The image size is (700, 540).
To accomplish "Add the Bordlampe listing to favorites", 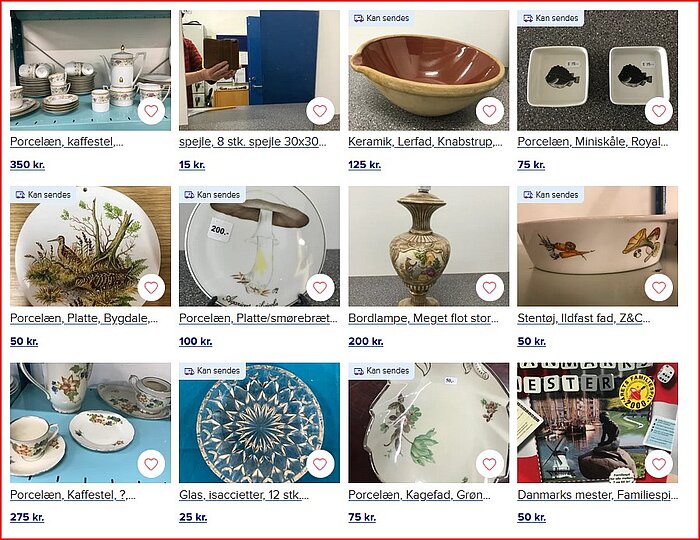I will 490,288.
